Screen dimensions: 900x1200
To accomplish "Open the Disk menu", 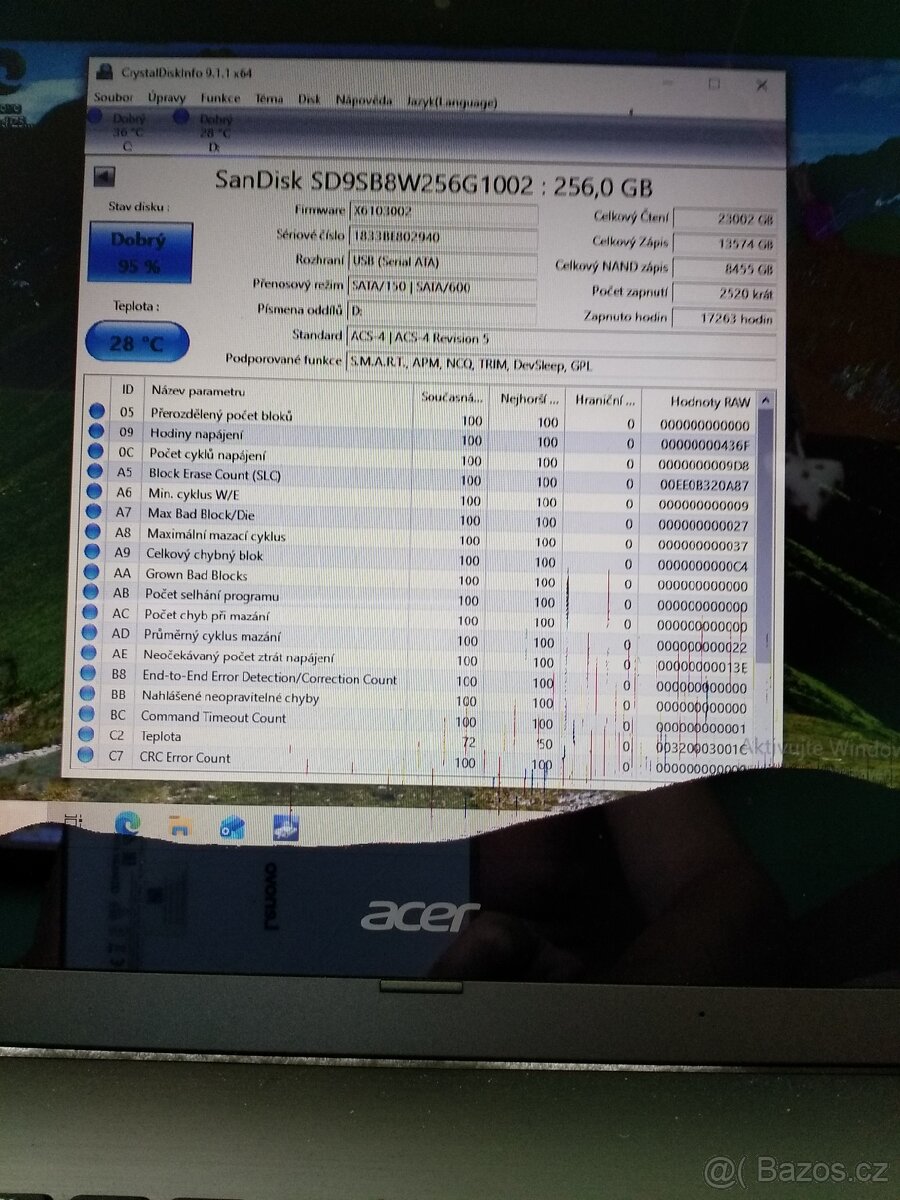I will coord(309,99).
